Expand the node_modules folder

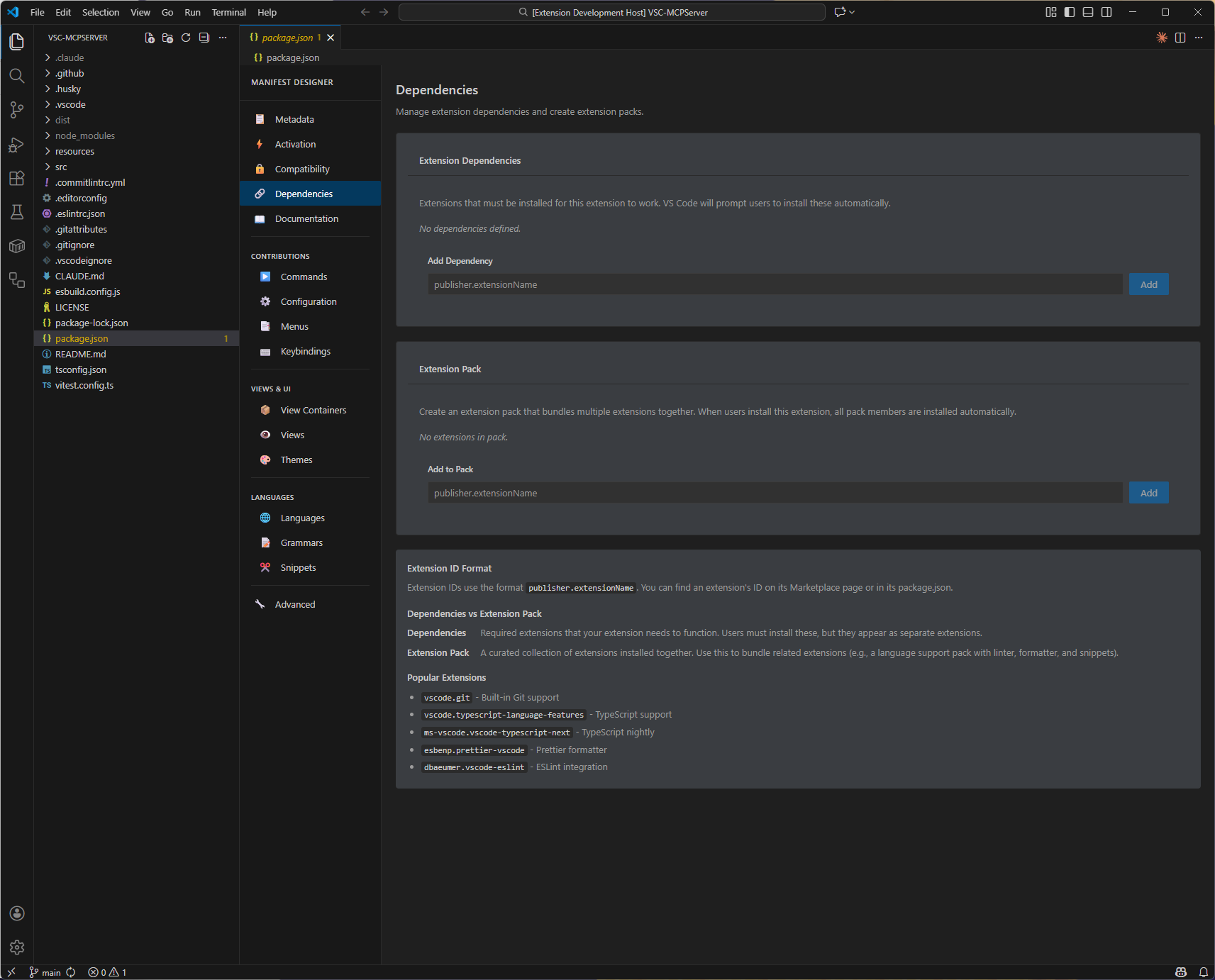(136, 135)
